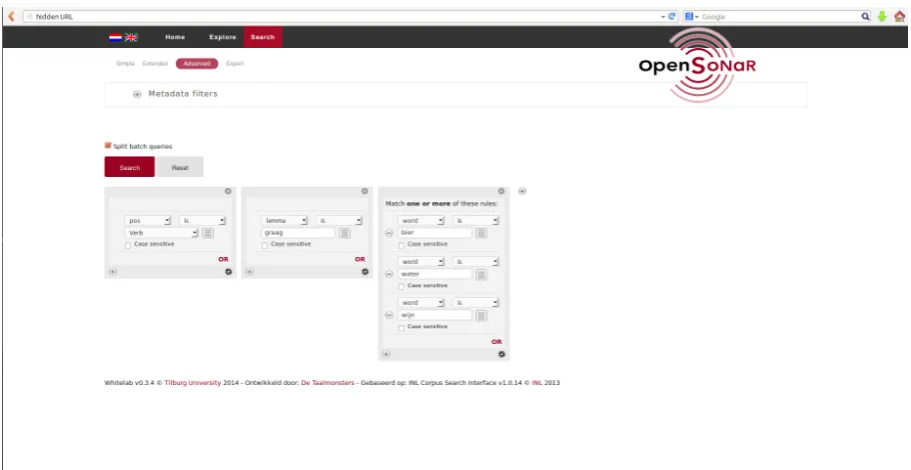The height and width of the screenshot is (470, 911).
Task: Open the Explore menu item
Action: (x=223, y=37)
